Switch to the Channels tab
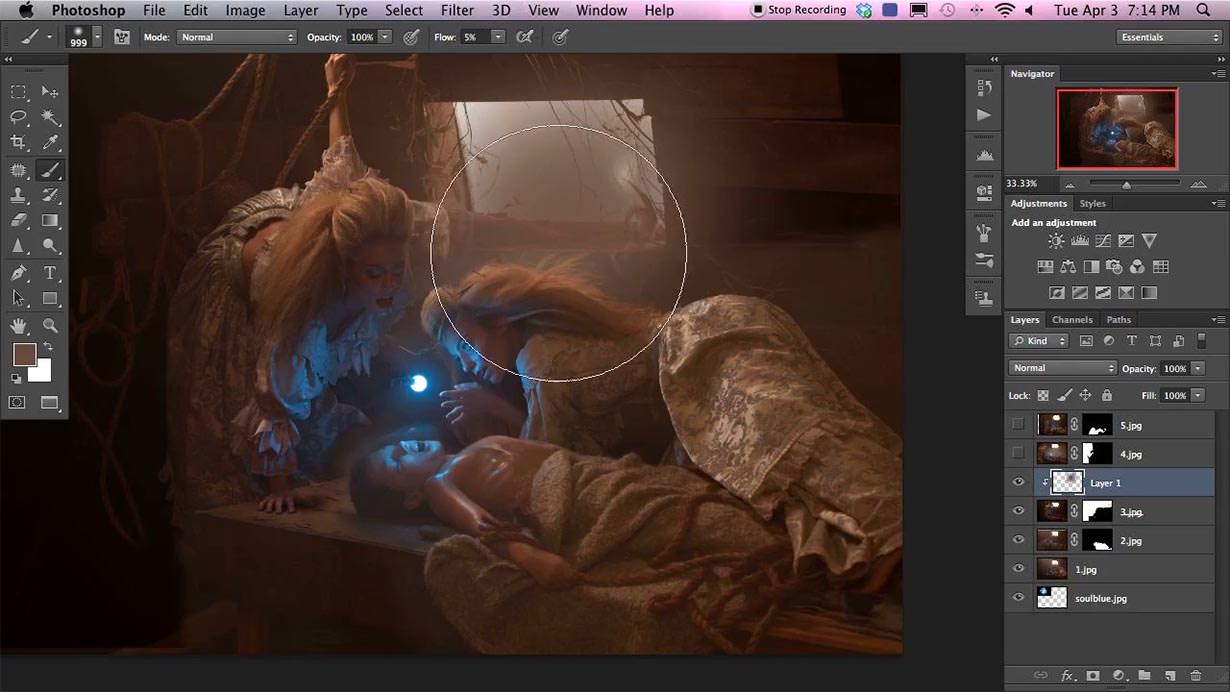The width and height of the screenshot is (1230, 692). 1071,320
